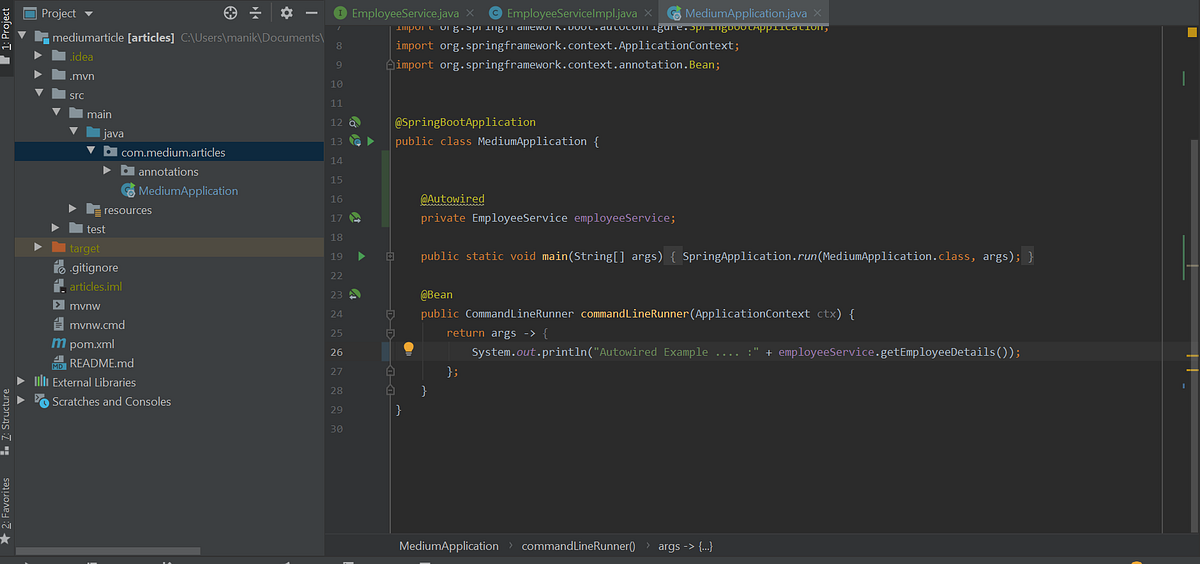Click the commandLineRunner() breadcrumb

(578, 546)
